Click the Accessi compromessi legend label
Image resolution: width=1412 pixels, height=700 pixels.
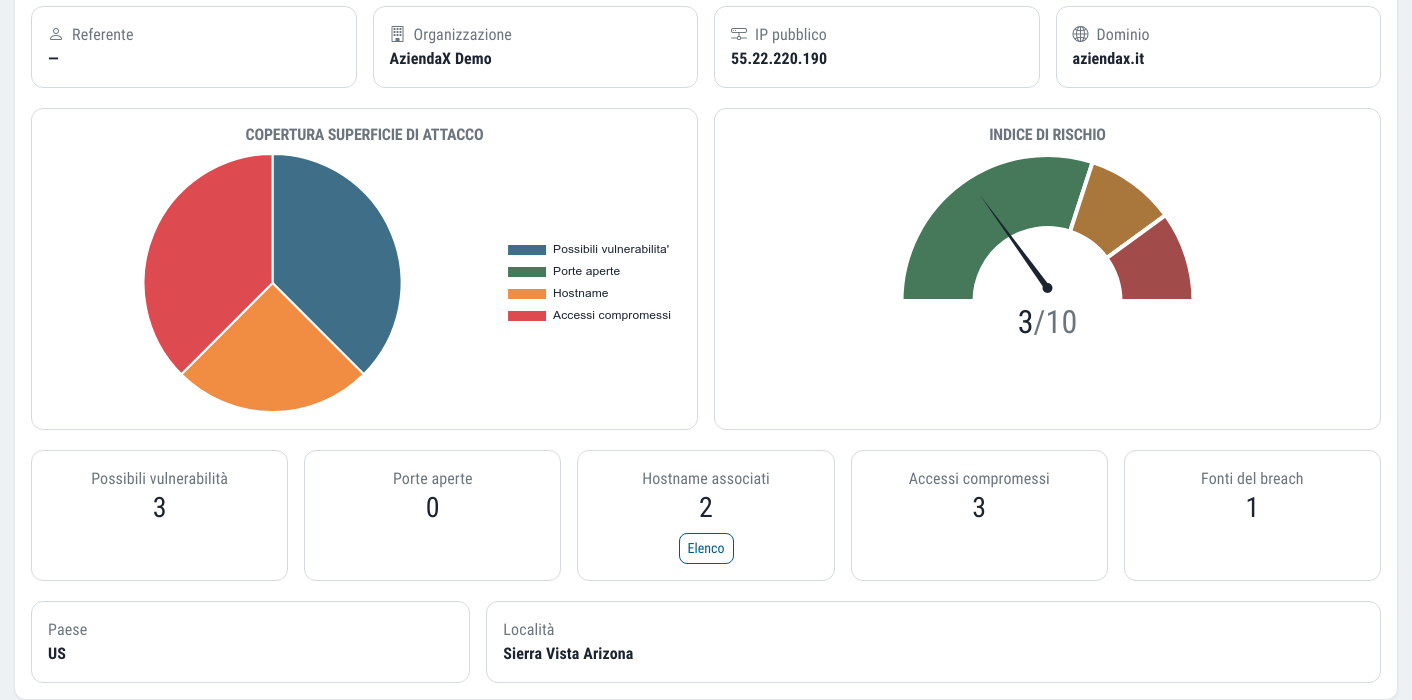tap(612, 315)
